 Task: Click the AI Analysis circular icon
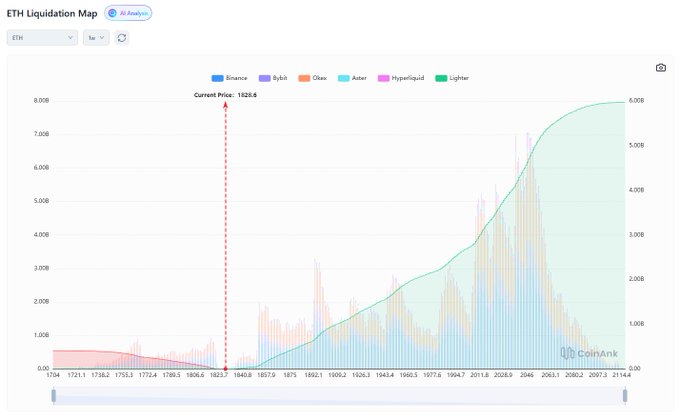click(x=112, y=13)
